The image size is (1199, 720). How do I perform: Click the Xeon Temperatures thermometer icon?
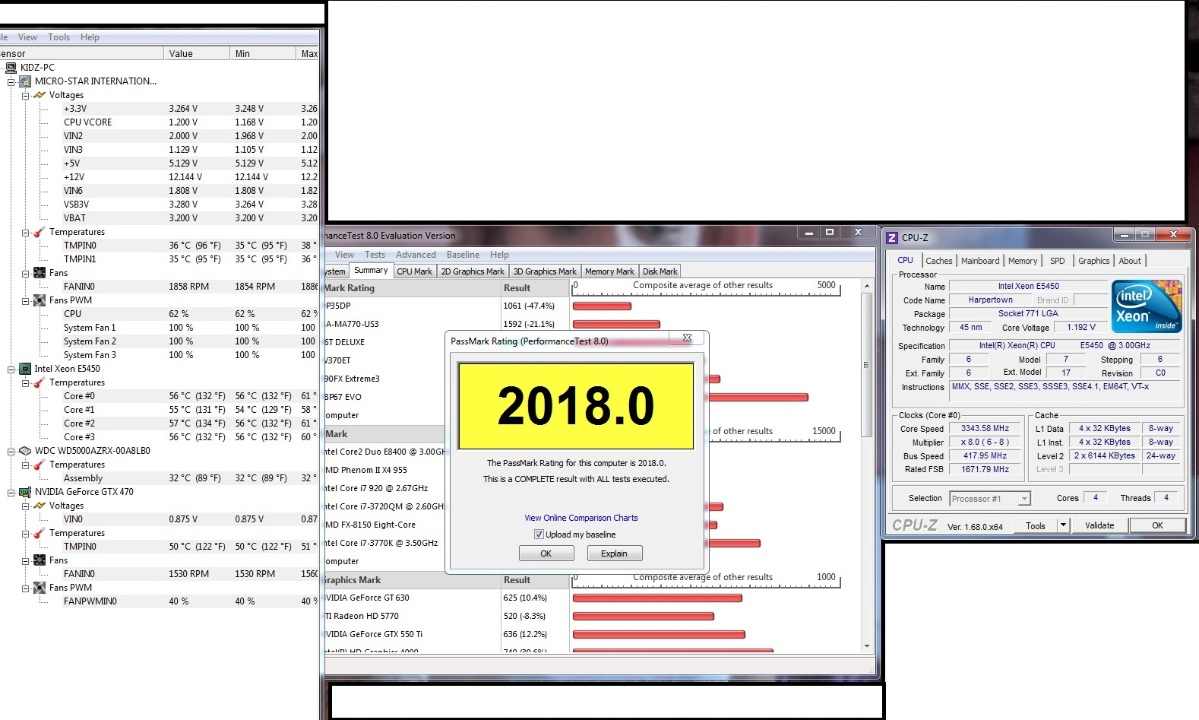(x=40, y=382)
